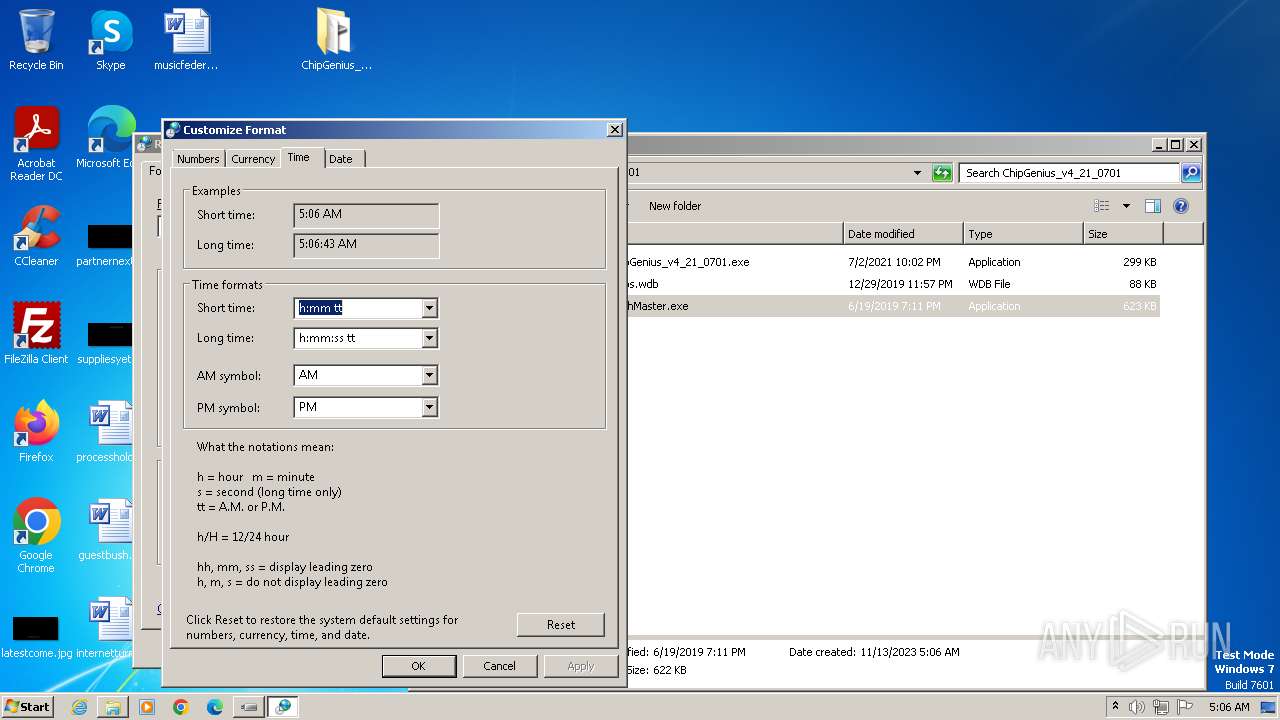Open the ChipGenius folder on the desktop
The width and height of the screenshot is (1280, 720).
tap(336, 40)
